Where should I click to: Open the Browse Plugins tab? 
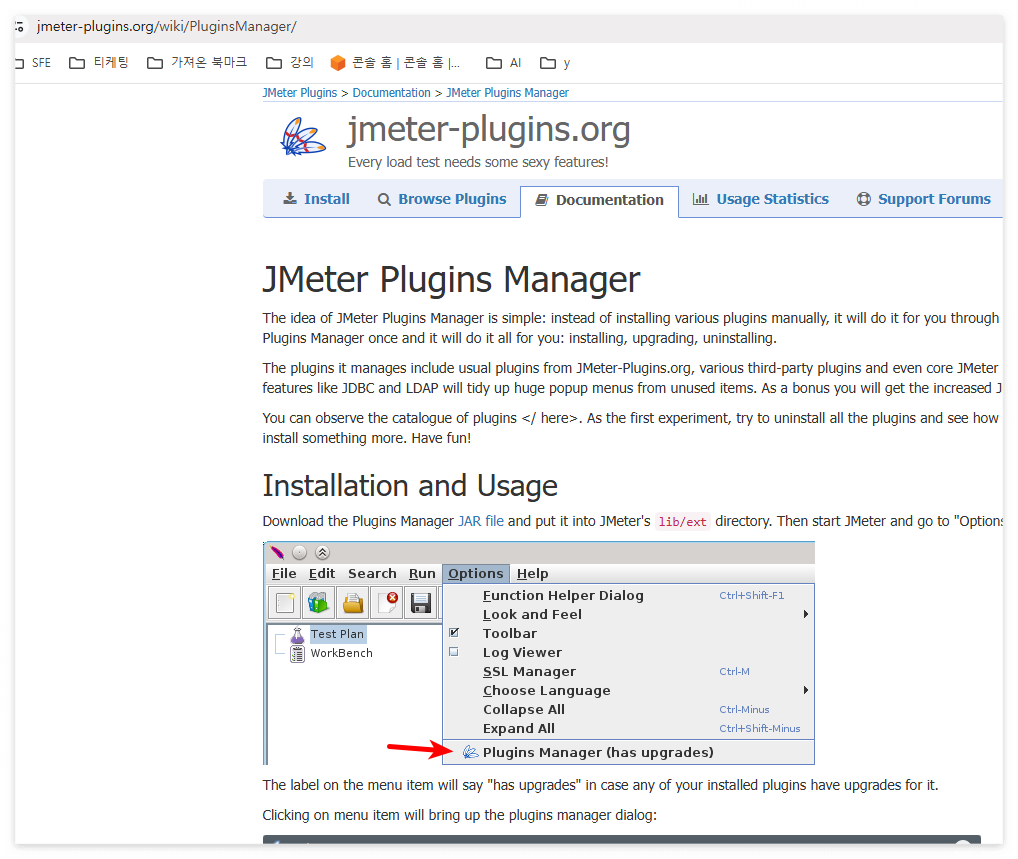click(443, 199)
